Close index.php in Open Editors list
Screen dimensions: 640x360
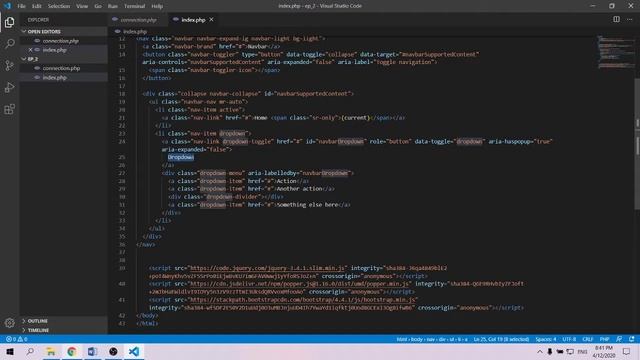pyautogui.click(x=31, y=50)
